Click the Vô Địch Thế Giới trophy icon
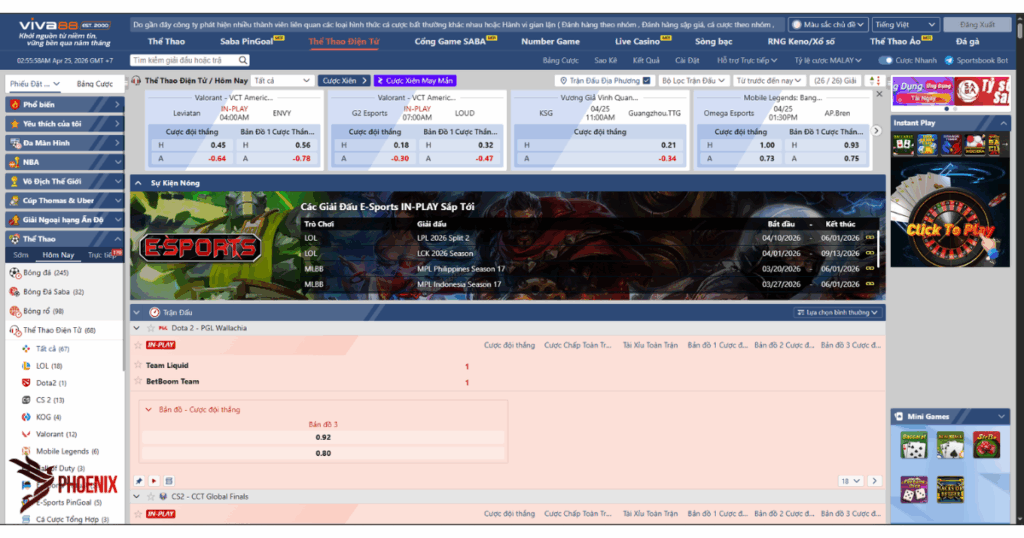This screenshot has width=1024, height=538. [x=15, y=182]
